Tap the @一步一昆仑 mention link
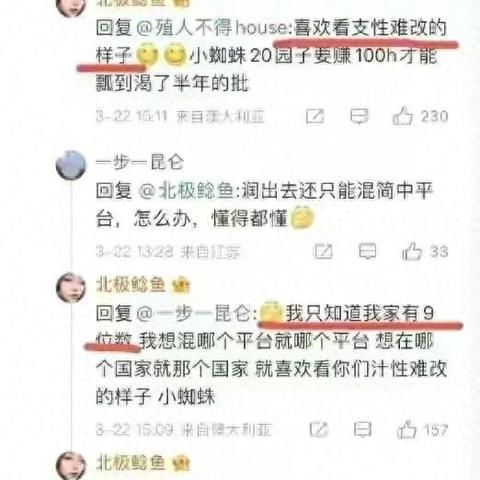This screenshot has width=480, height=480. click(x=195, y=313)
